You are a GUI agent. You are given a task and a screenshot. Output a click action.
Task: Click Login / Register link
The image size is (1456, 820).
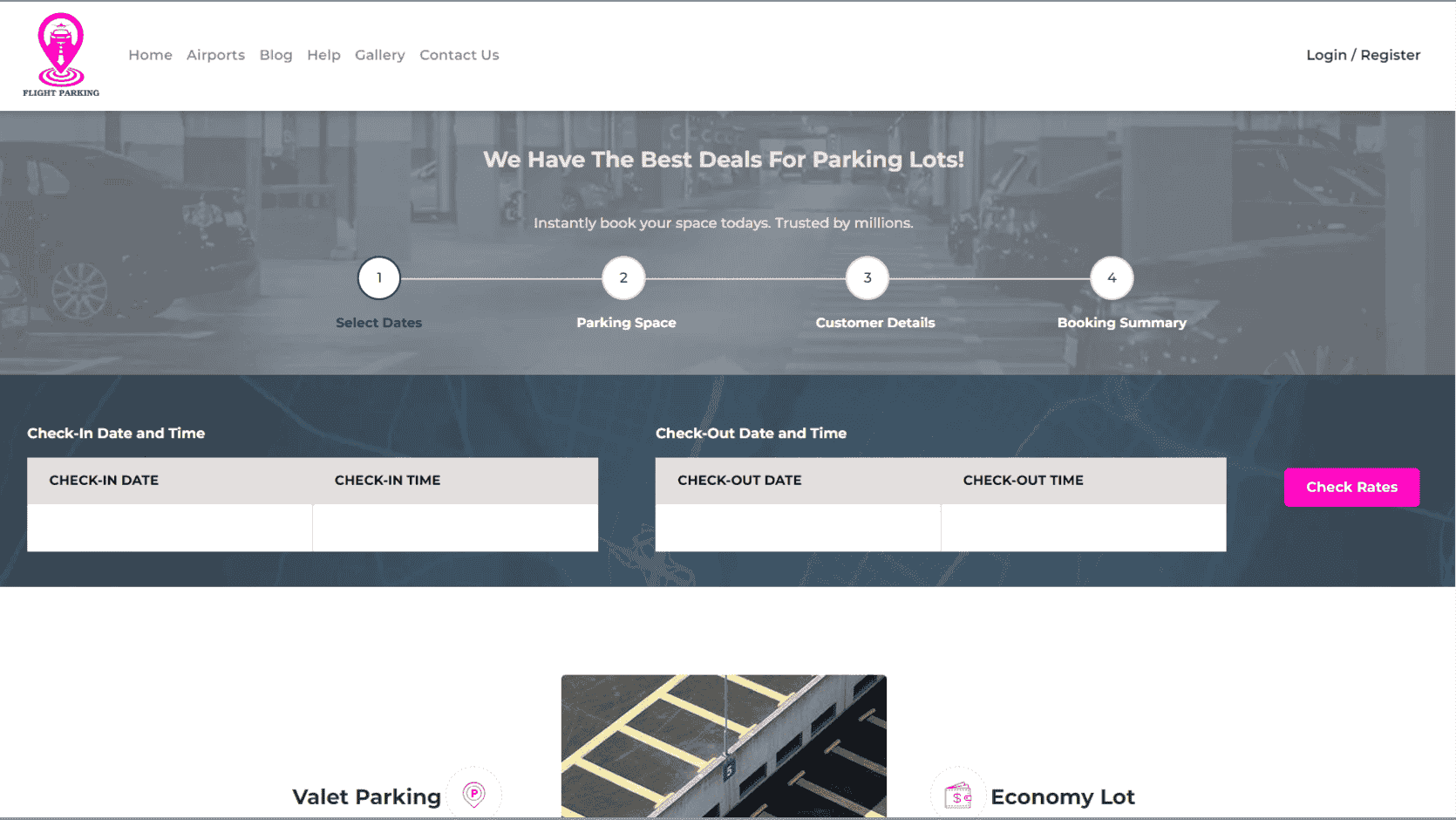coord(1363,55)
